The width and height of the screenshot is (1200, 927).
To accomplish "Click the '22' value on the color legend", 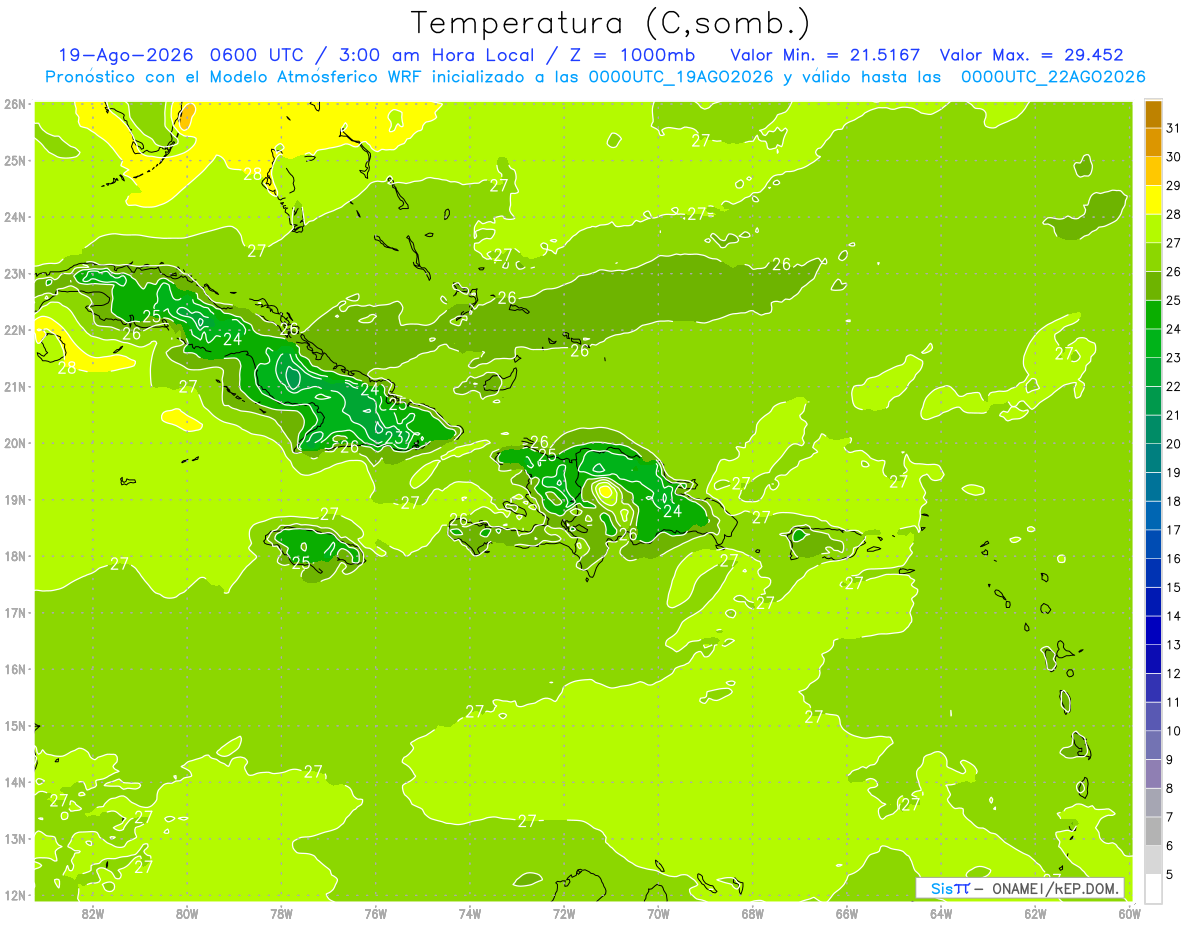I will tap(1174, 387).
